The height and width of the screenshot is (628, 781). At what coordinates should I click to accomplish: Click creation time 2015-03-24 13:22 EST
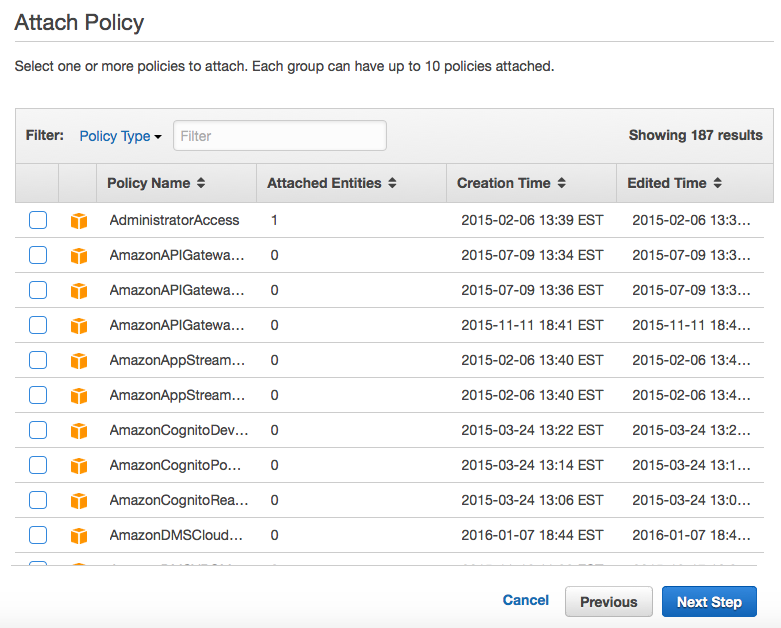[532, 430]
